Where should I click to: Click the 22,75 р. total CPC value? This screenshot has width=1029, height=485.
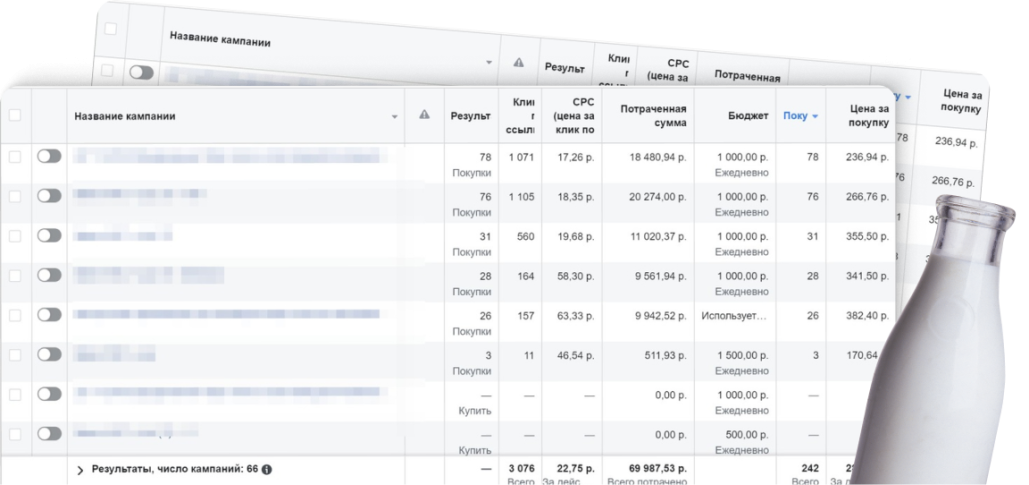pyautogui.click(x=574, y=469)
